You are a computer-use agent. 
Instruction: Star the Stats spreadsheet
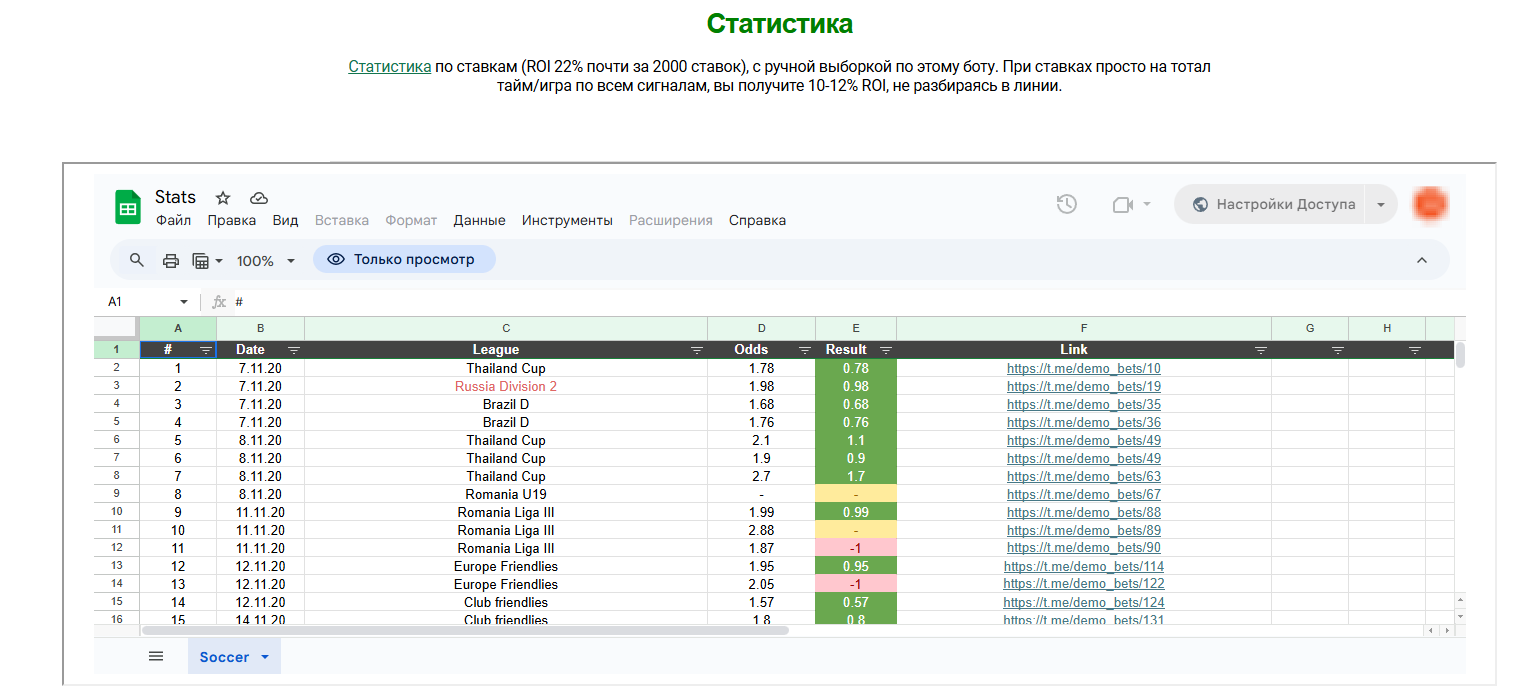pos(223,198)
